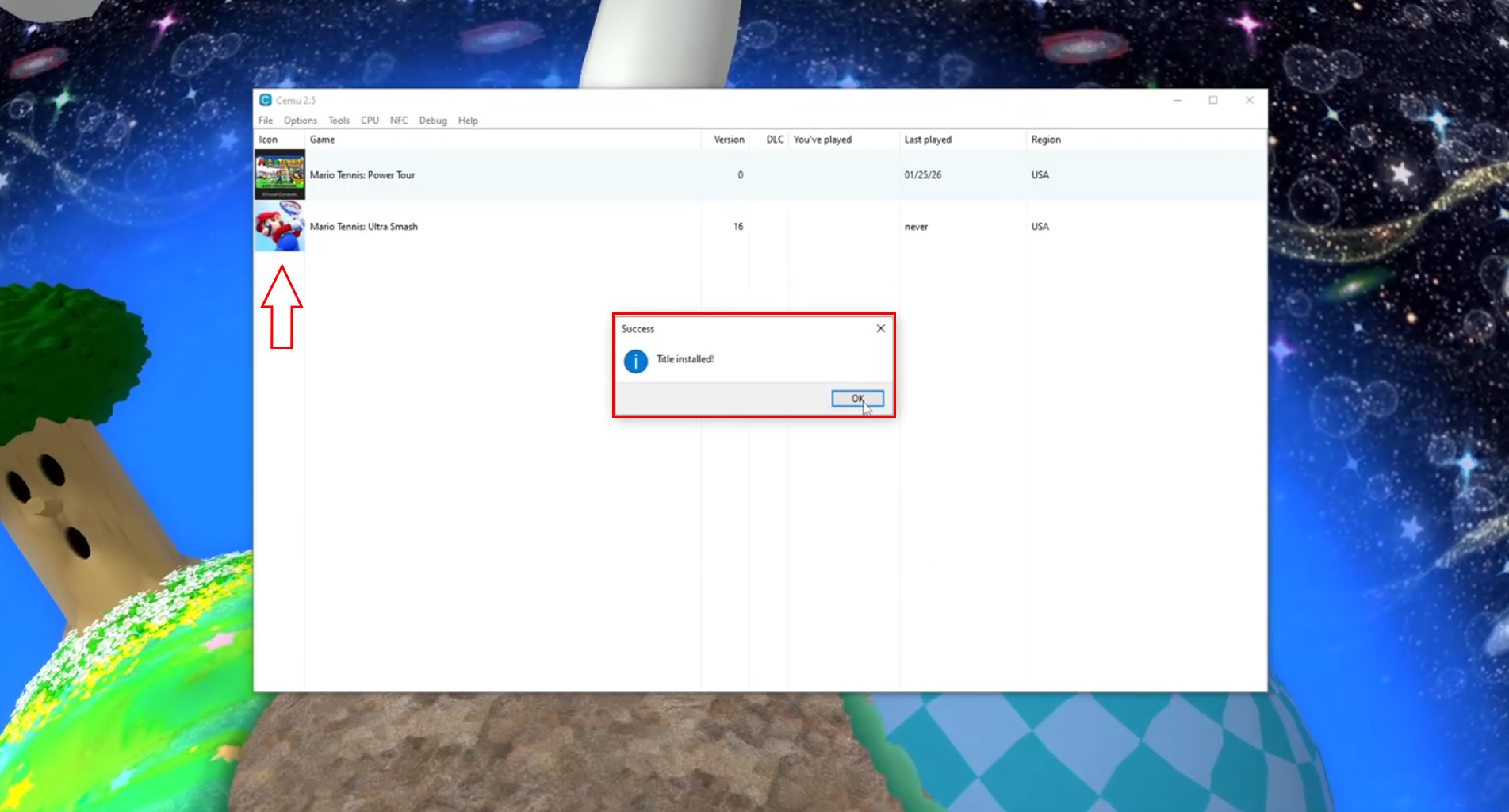Open the CPU menu
This screenshot has width=1509, height=812.
coord(369,120)
